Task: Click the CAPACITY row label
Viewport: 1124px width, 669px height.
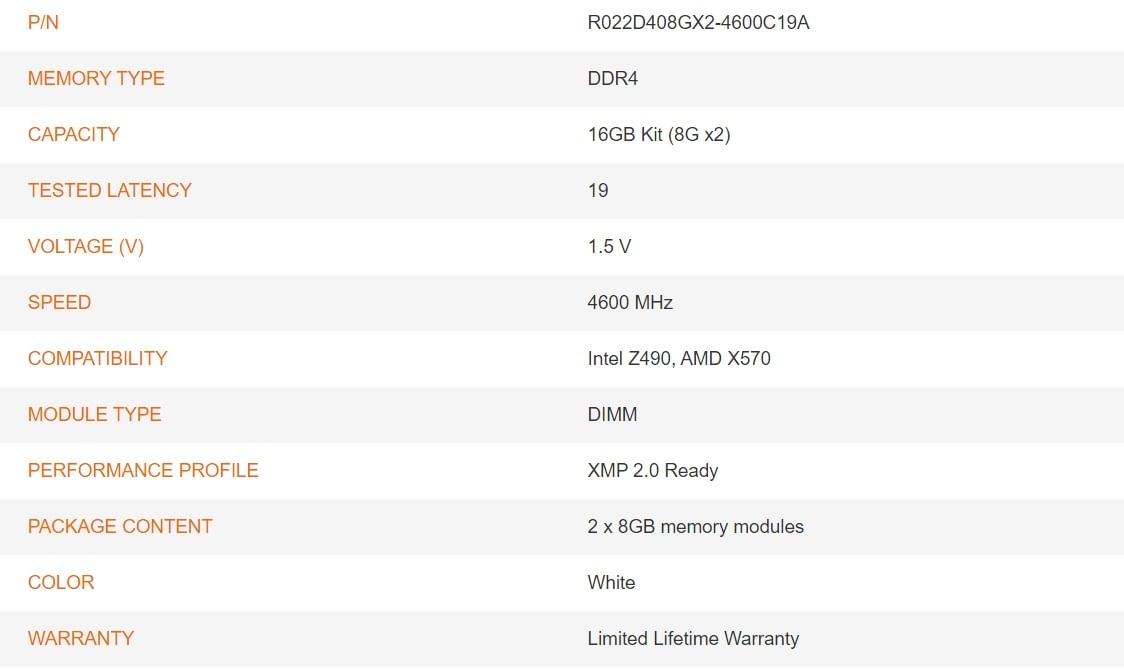Action: (x=74, y=134)
